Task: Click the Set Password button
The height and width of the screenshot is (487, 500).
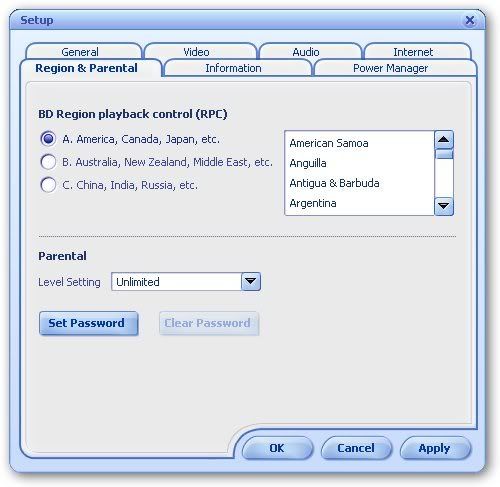Action: 89,323
